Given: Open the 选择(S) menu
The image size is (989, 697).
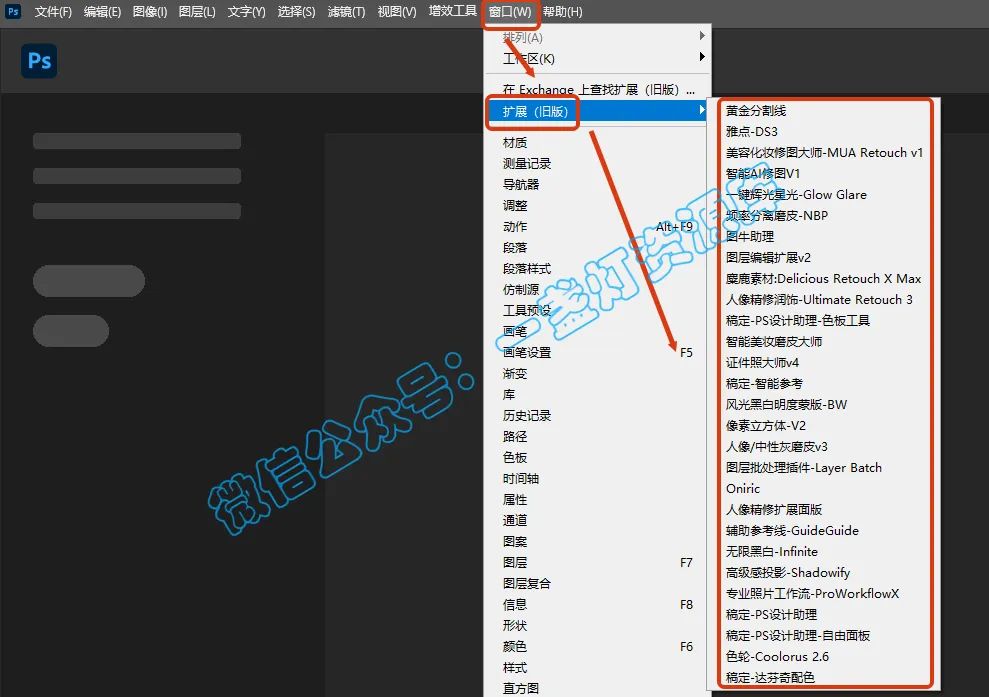Looking at the screenshot, I should click(296, 12).
